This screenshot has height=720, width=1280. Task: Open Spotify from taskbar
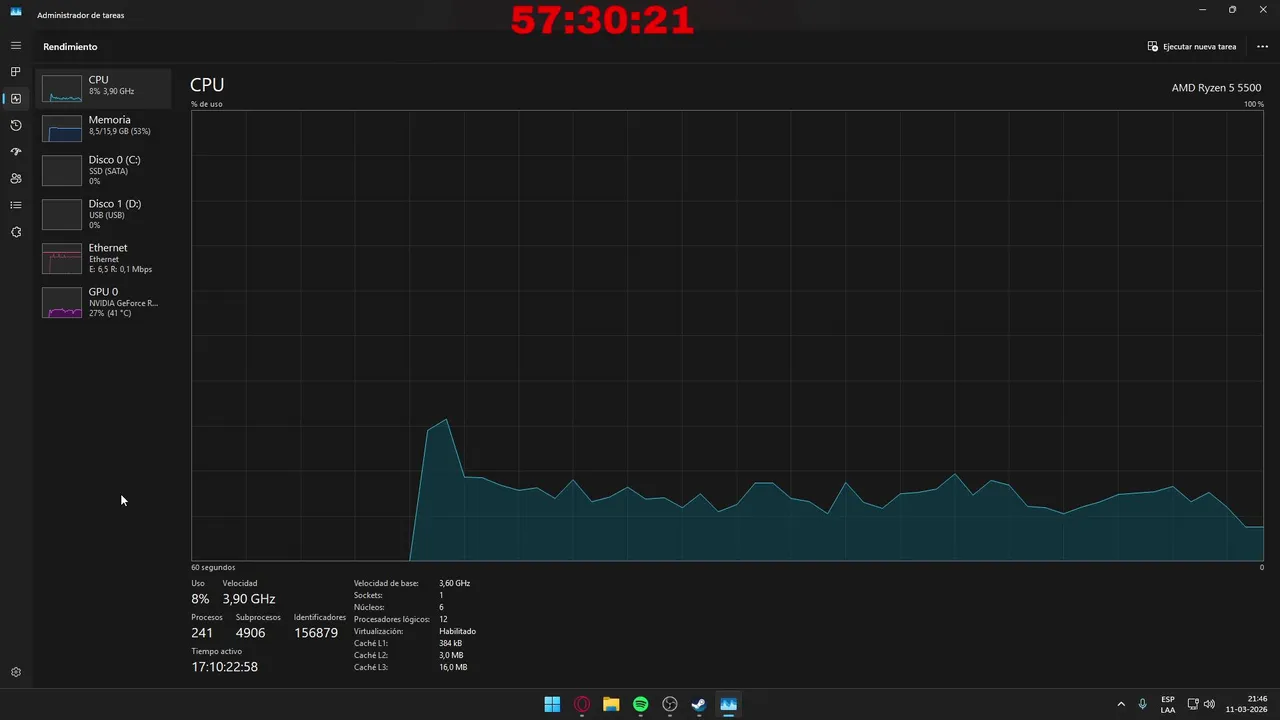641,704
